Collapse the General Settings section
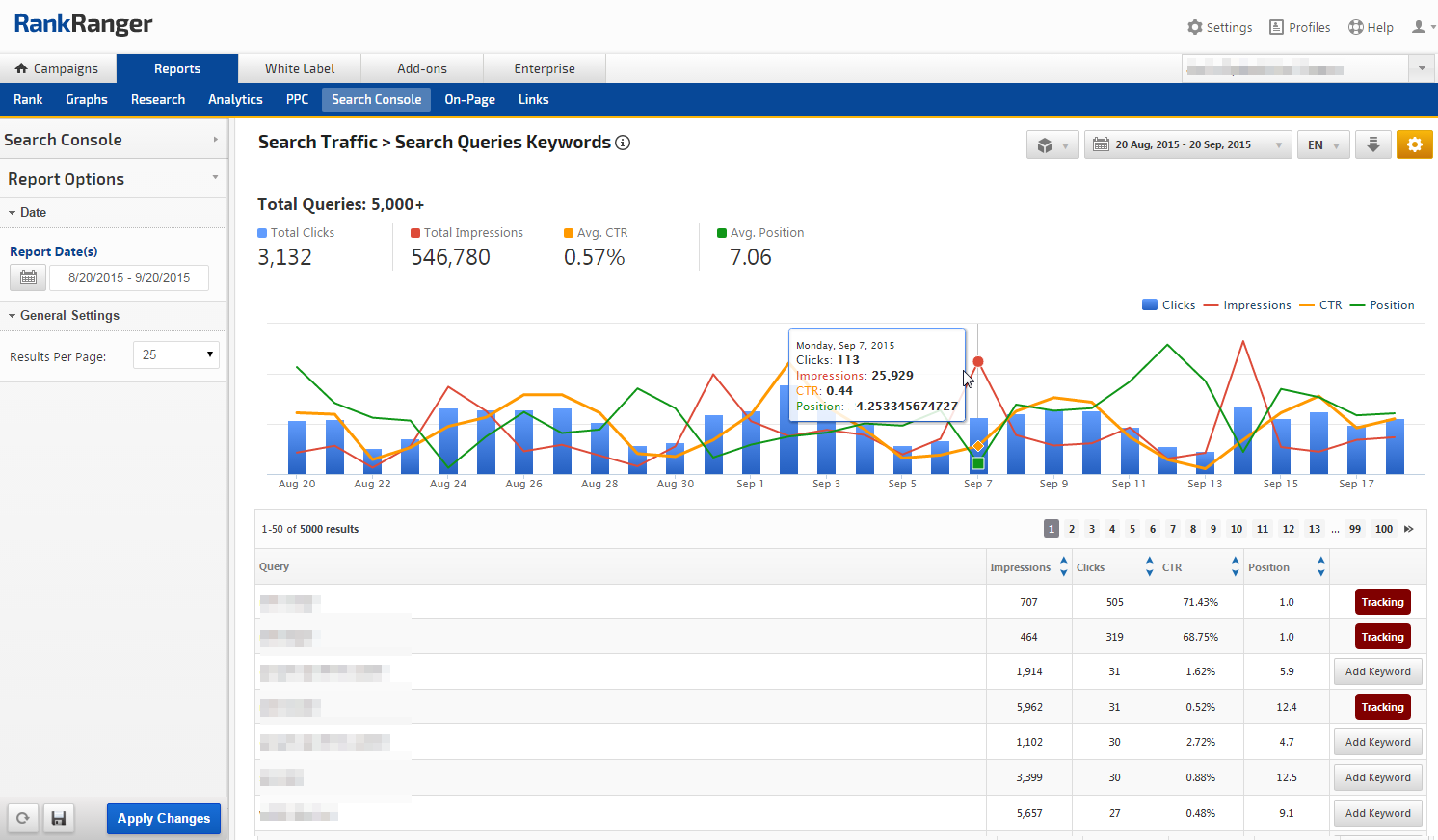 tap(68, 315)
